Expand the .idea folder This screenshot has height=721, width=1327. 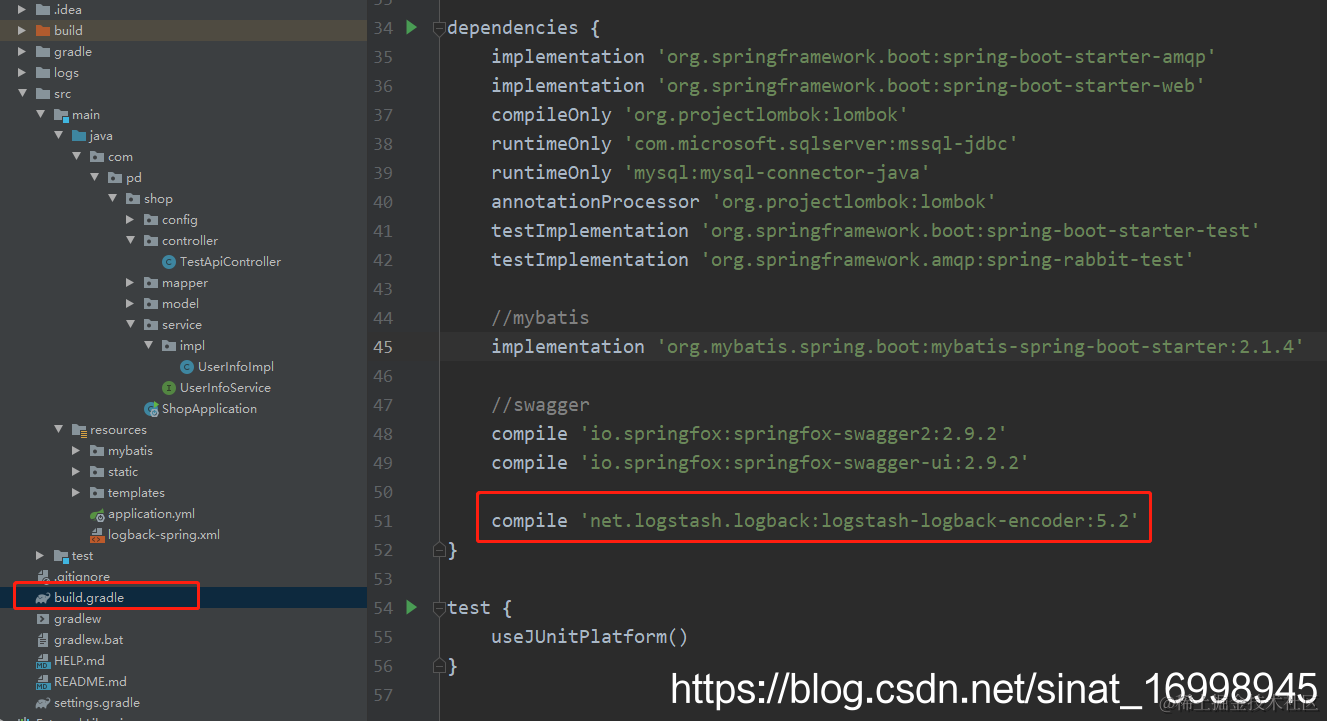point(23,10)
